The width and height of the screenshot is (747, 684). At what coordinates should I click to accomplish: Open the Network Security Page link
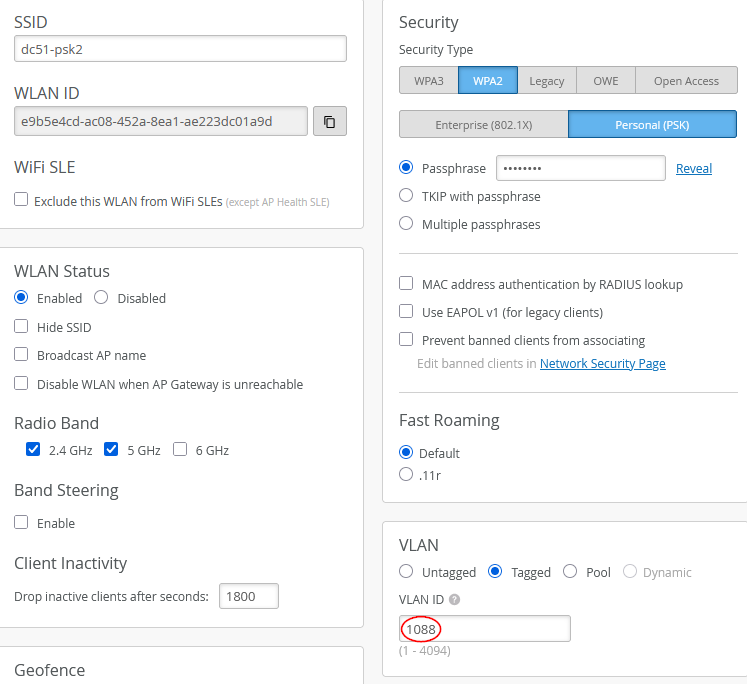pos(602,364)
